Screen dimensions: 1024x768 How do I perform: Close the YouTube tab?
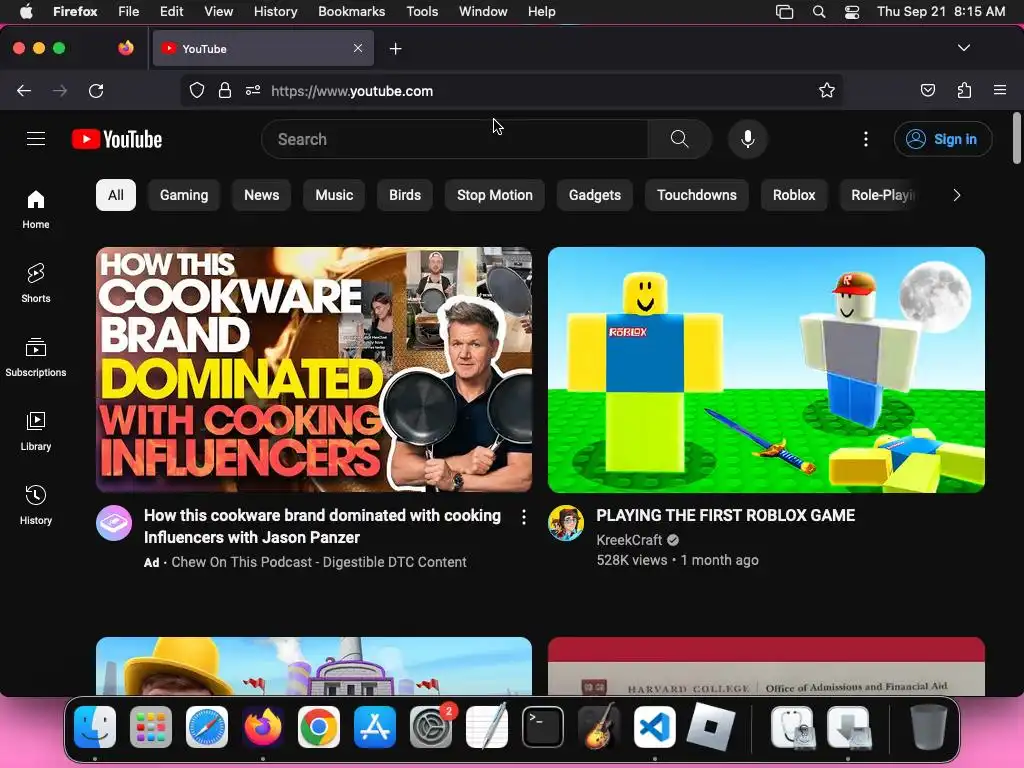coord(358,48)
